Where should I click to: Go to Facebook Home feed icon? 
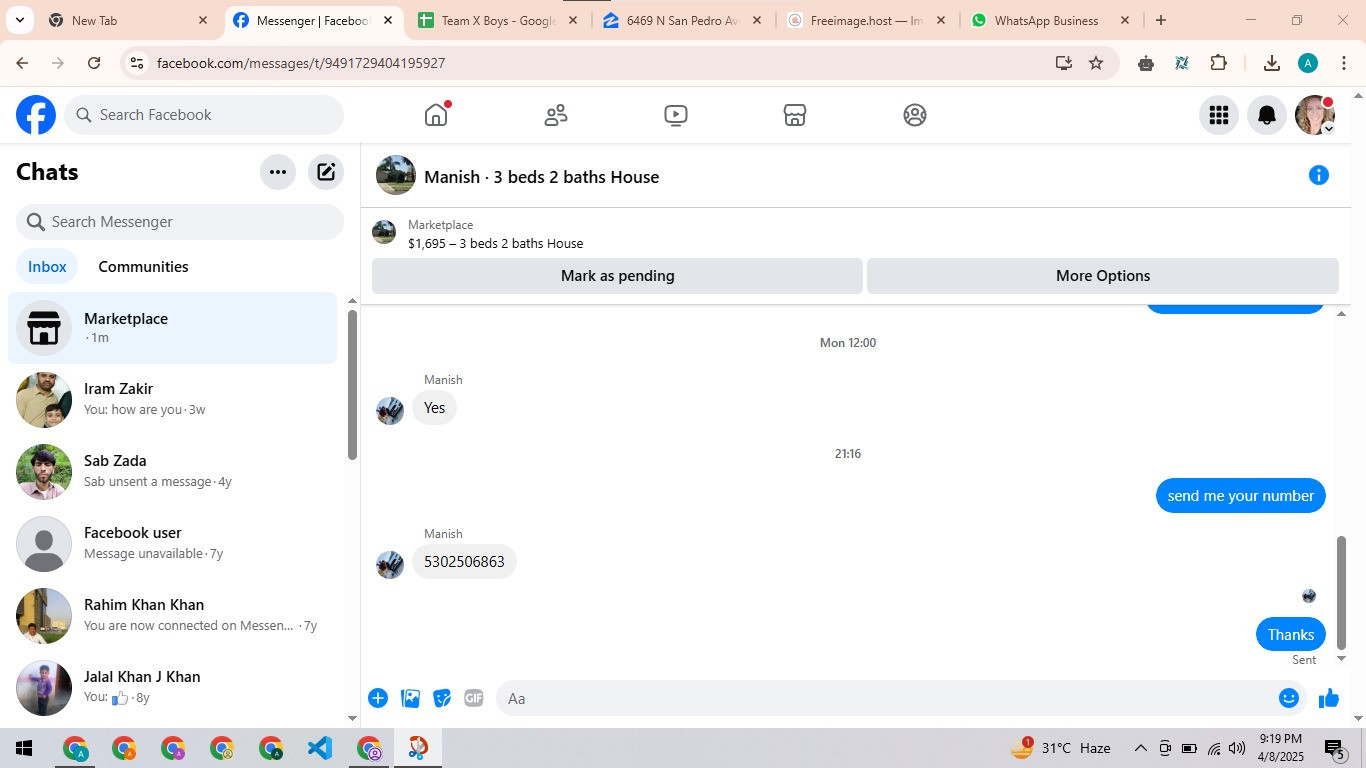[436, 115]
